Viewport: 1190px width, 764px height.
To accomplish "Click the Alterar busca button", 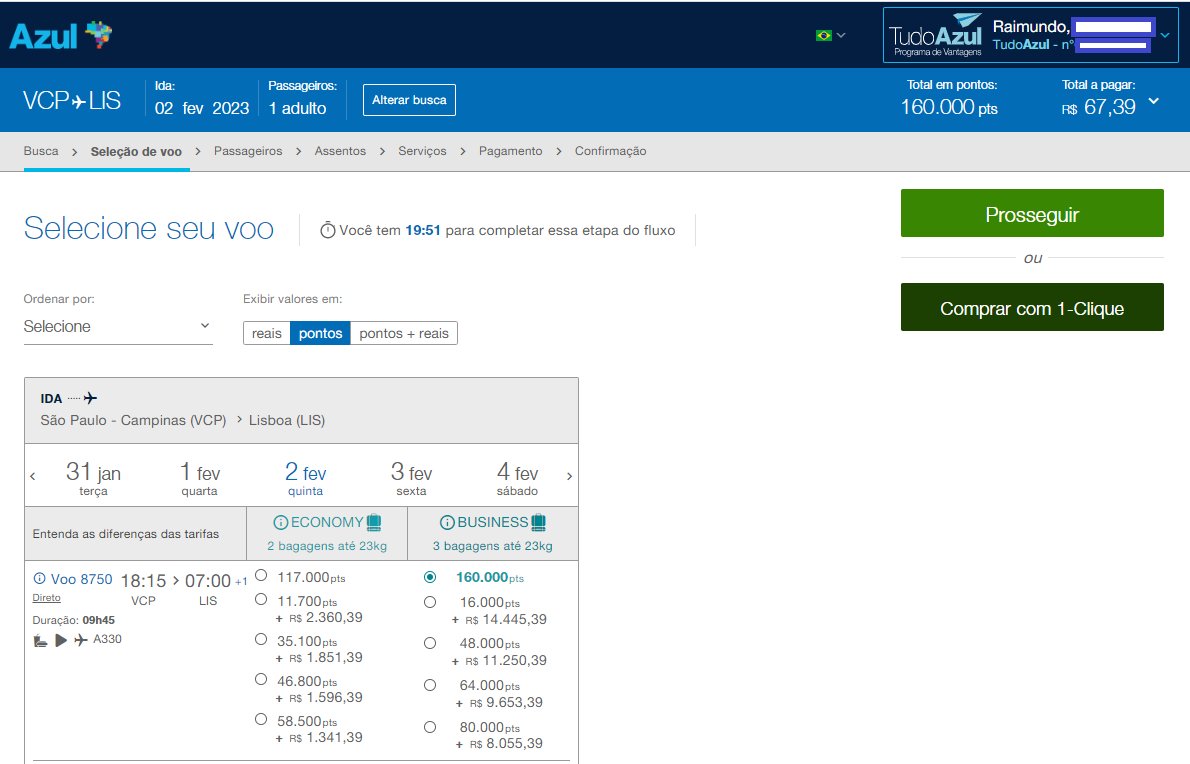I will pyautogui.click(x=409, y=100).
